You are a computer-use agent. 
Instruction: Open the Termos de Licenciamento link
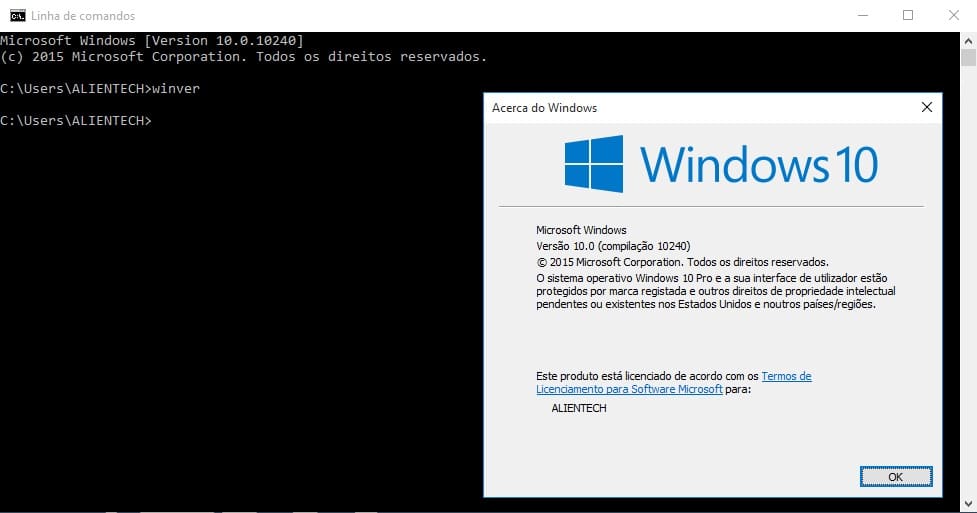tap(674, 382)
